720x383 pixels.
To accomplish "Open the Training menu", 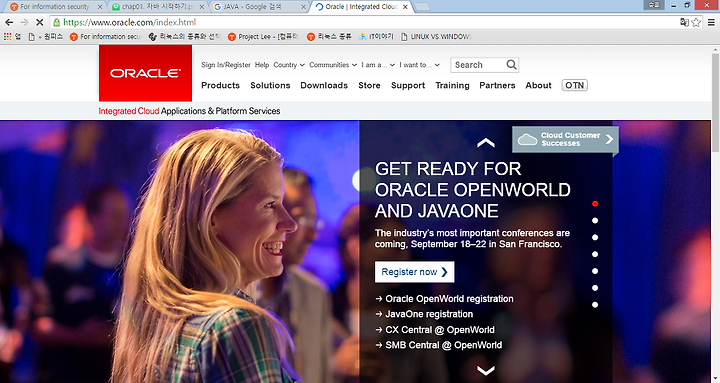I will 452,85.
